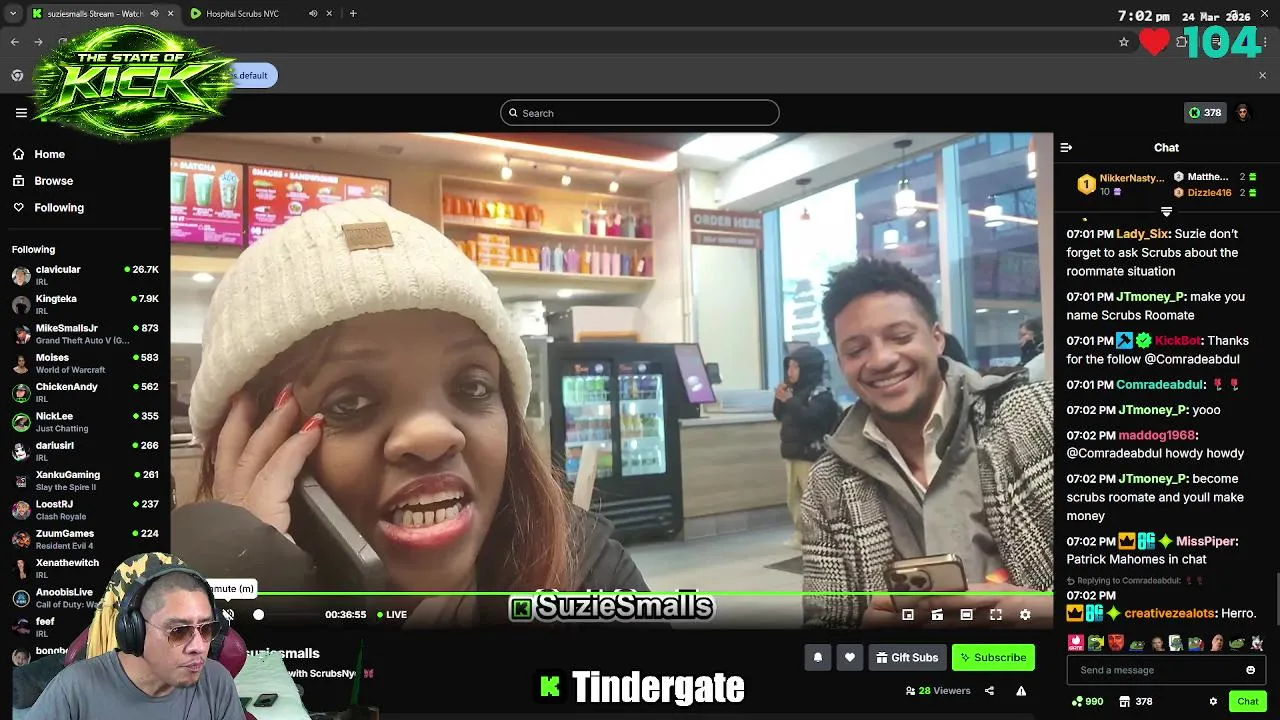Open LoostRJ channel in Following

[85, 509]
